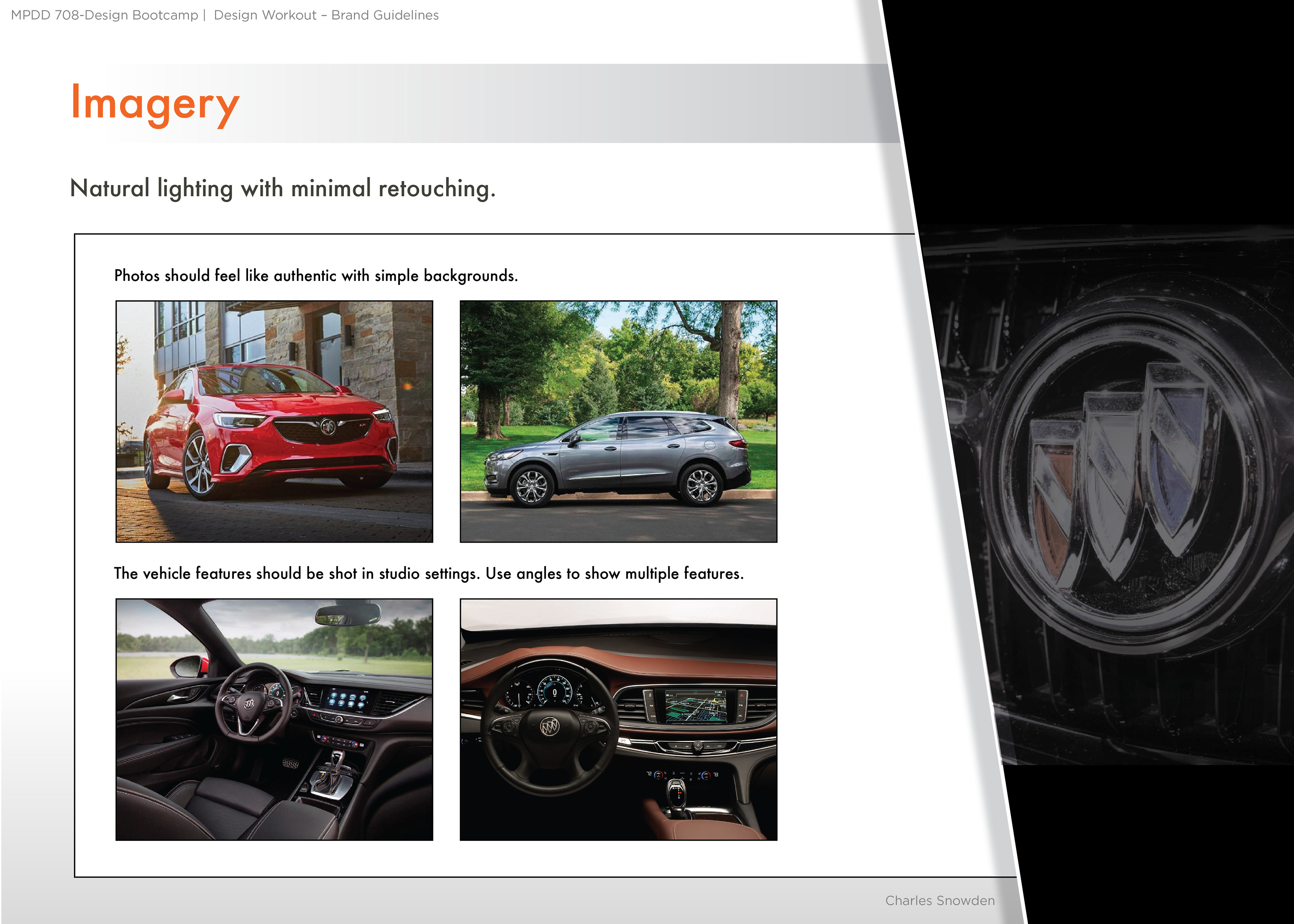Click 'Design Workout – Brand Guidelines' header text
This screenshot has height=924, width=1294.
pos(326,15)
